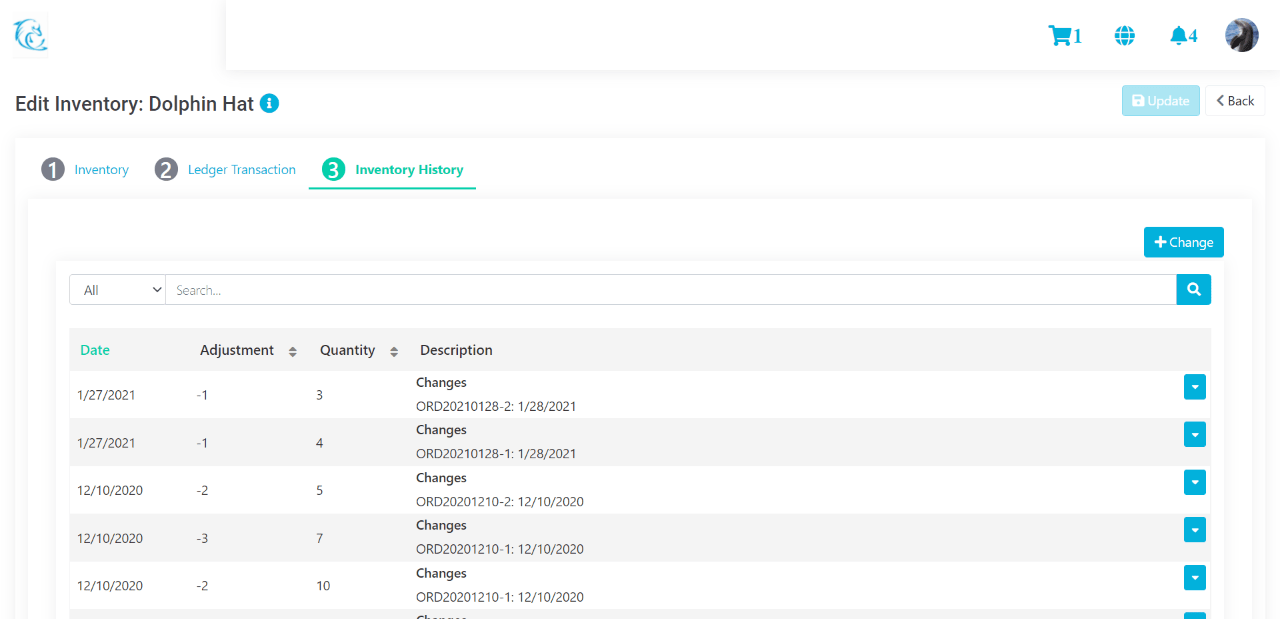Click the 1/27/2021 date with quantity 3

[x=106, y=395]
